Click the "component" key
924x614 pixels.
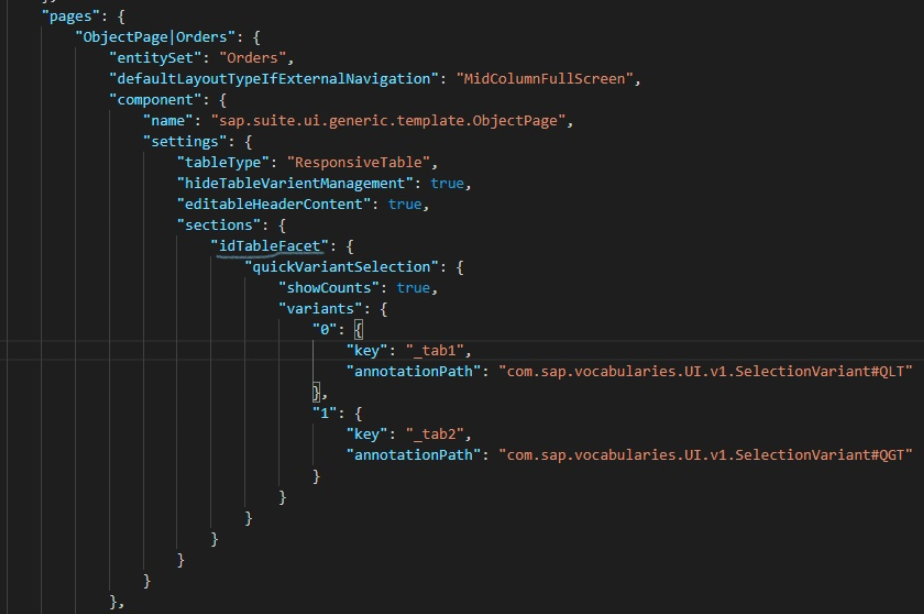tap(155, 100)
